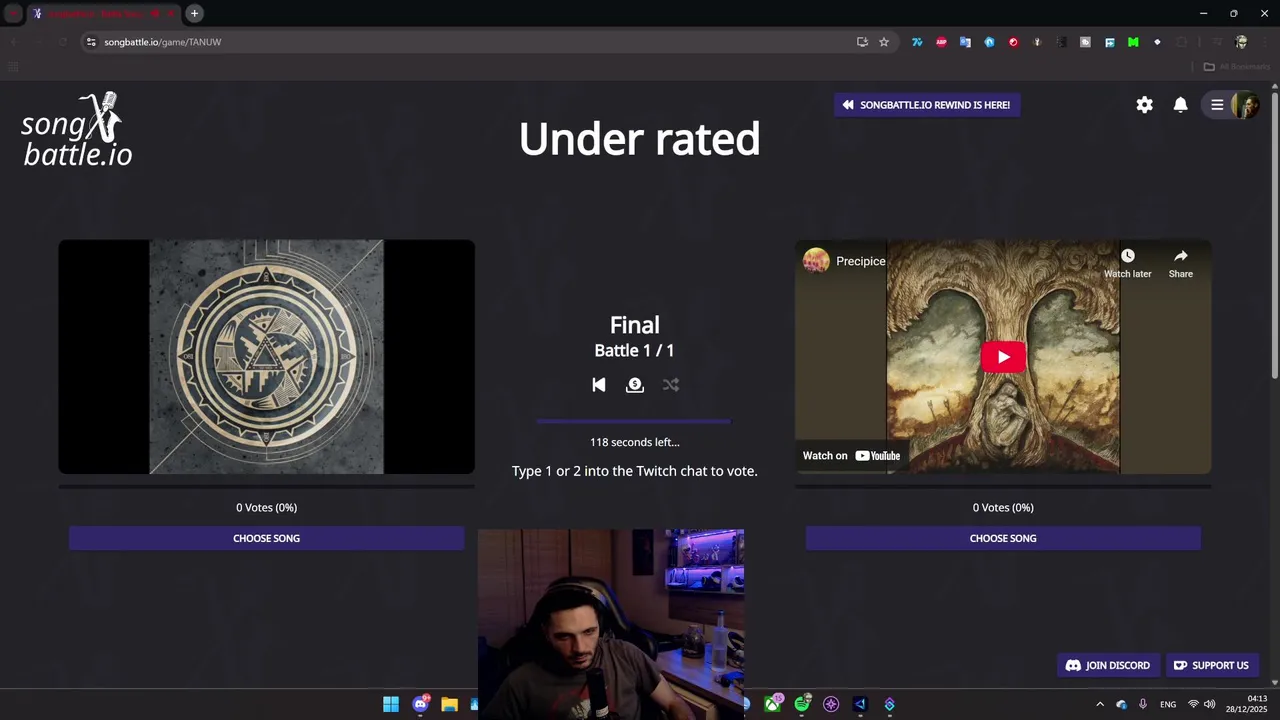Choose the left song with the emblem artwork
This screenshot has width=1280, height=720.
[266, 538]
